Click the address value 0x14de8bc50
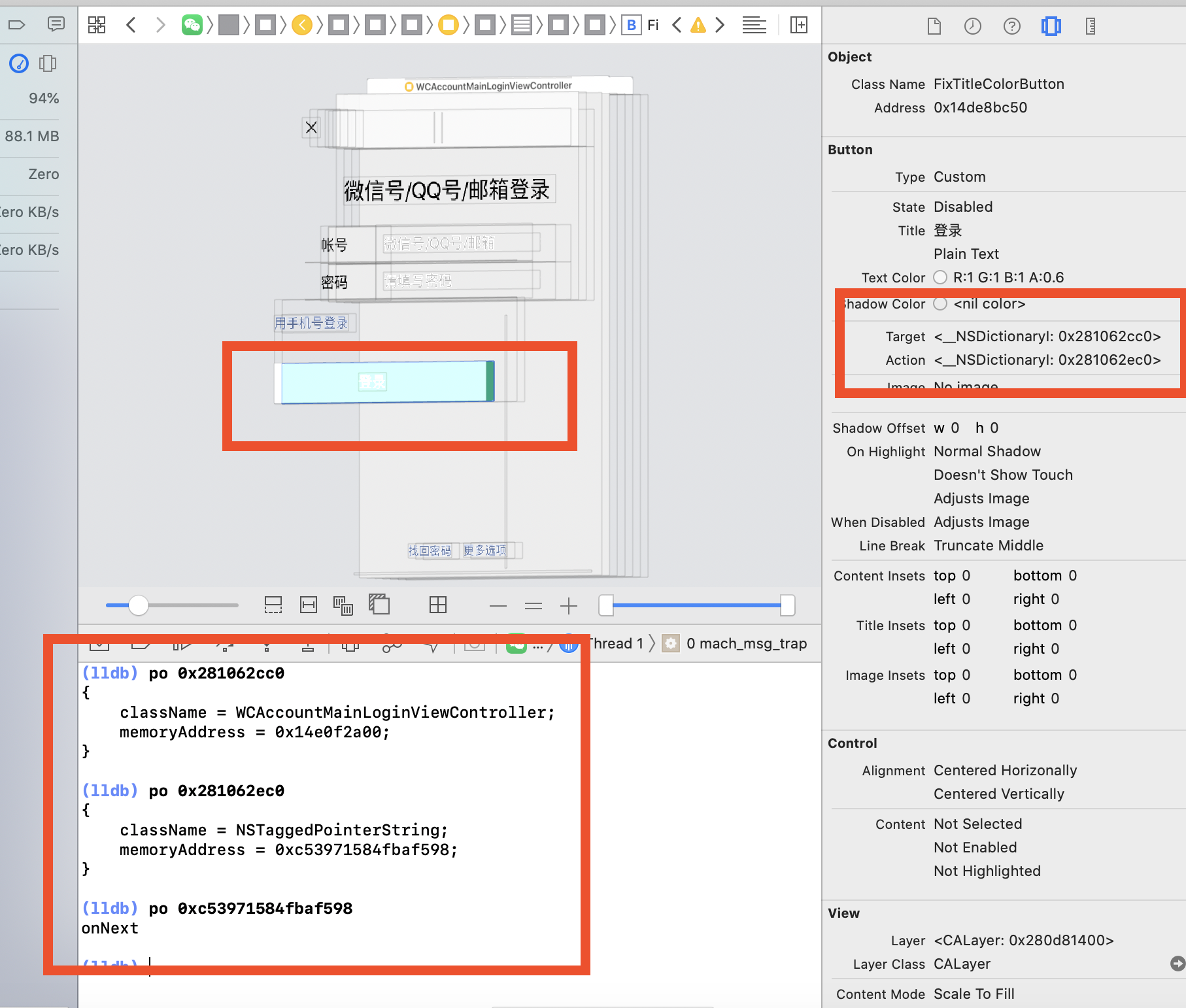 [x=980, y=107]
